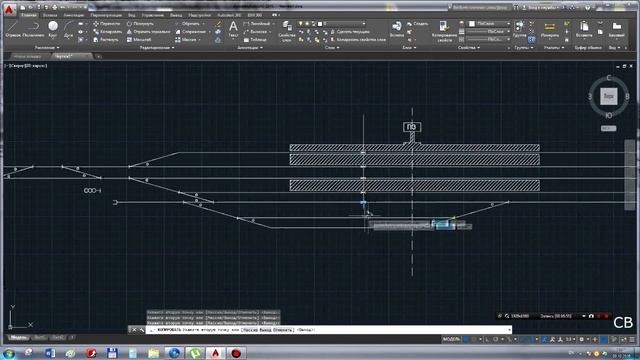
Task: Expand the Аннотации panel
Action: (x=250, y=48)
